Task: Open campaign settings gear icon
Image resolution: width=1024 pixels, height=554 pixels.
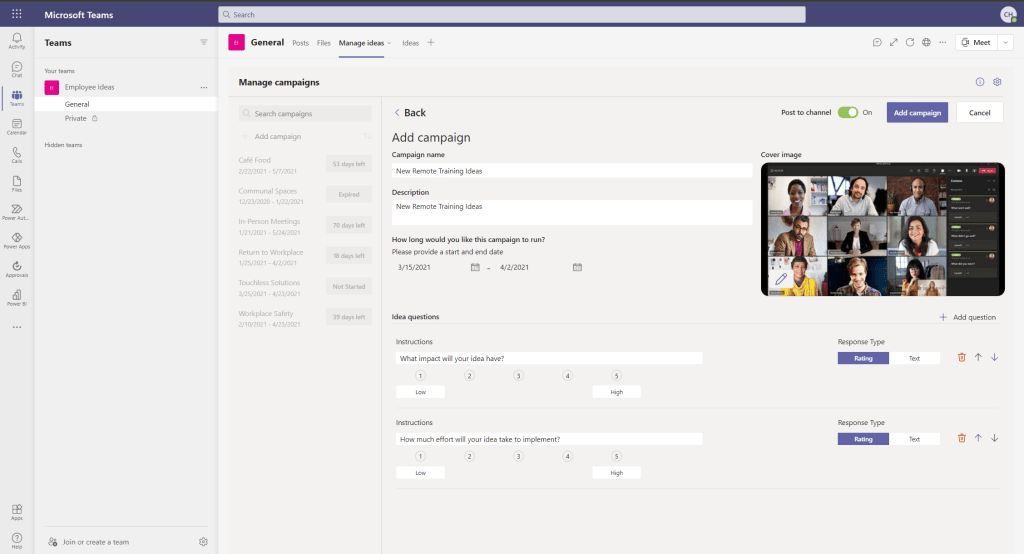Action: pyautogui.click(x=997, y=82)
